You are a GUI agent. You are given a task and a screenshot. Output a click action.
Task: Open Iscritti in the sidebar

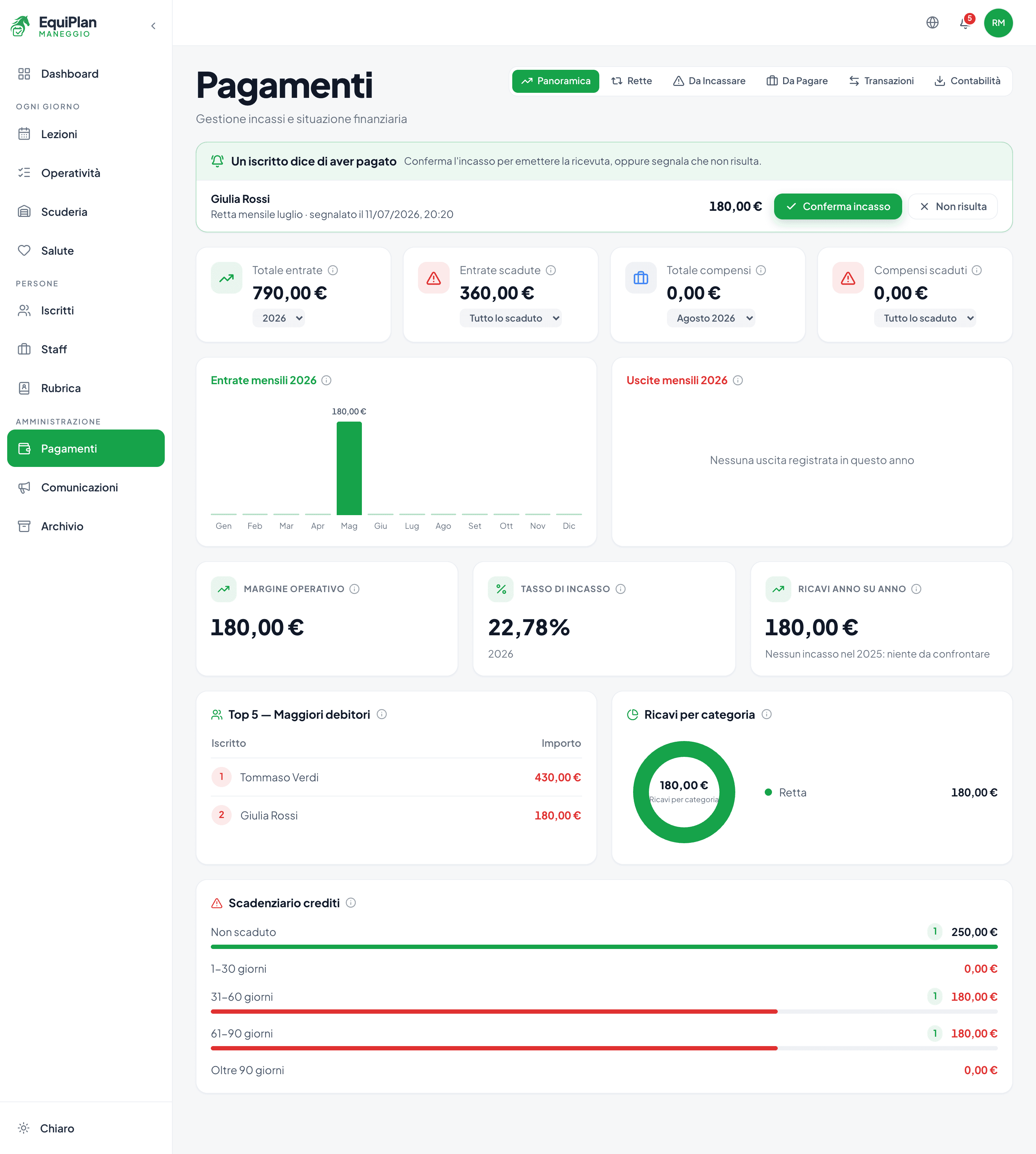[86, 310]
